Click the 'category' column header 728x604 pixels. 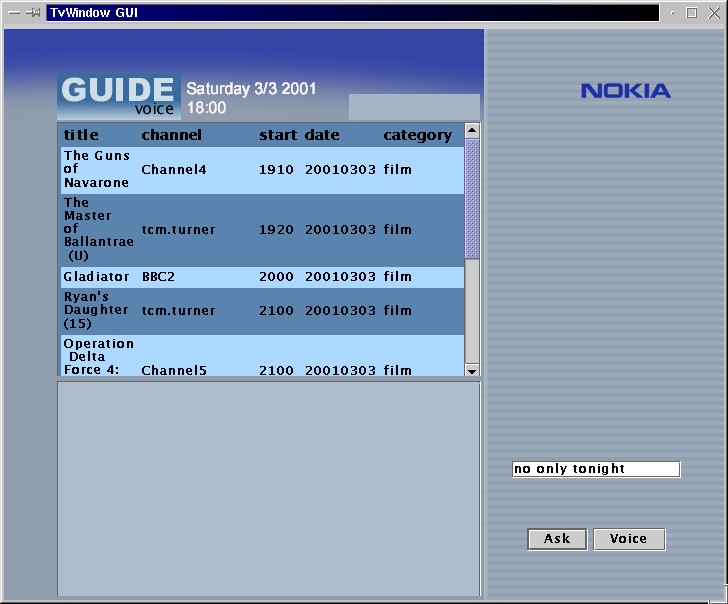click(x=417, y=136)
